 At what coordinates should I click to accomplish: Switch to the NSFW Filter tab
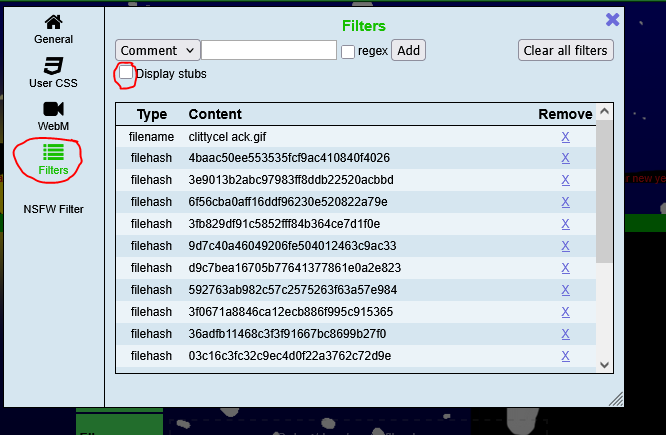coord(53,209)
